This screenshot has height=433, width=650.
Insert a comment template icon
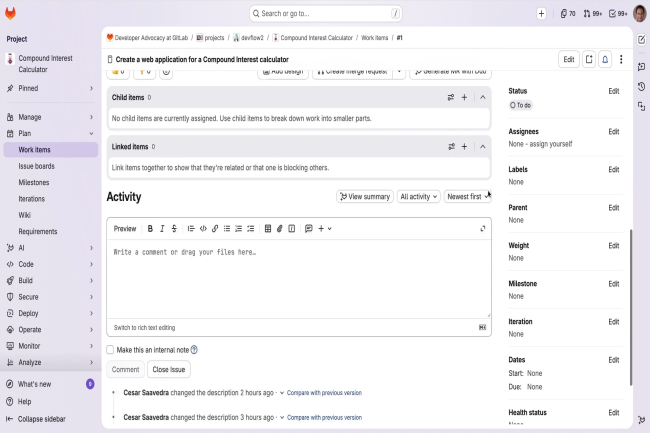click(308, 229)
